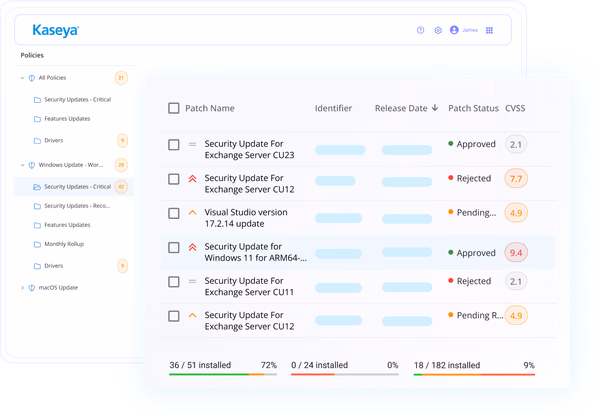Check the rejected Exchange Server CU12 row checkbox
This screenshot has width=600, height=414.
point(174,179)
